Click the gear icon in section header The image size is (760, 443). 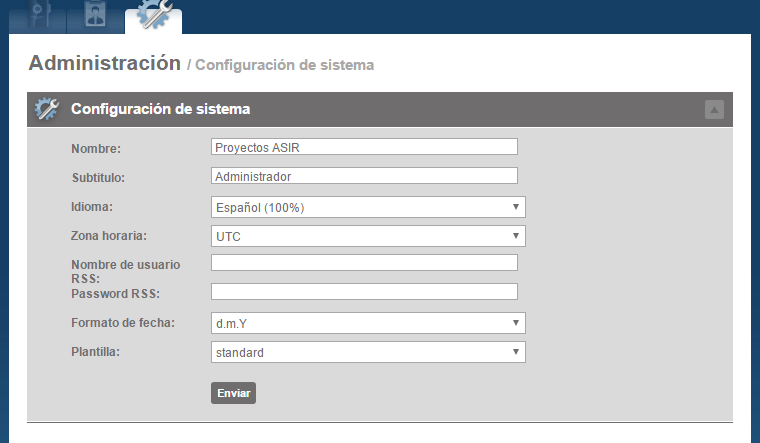(47, 109)
